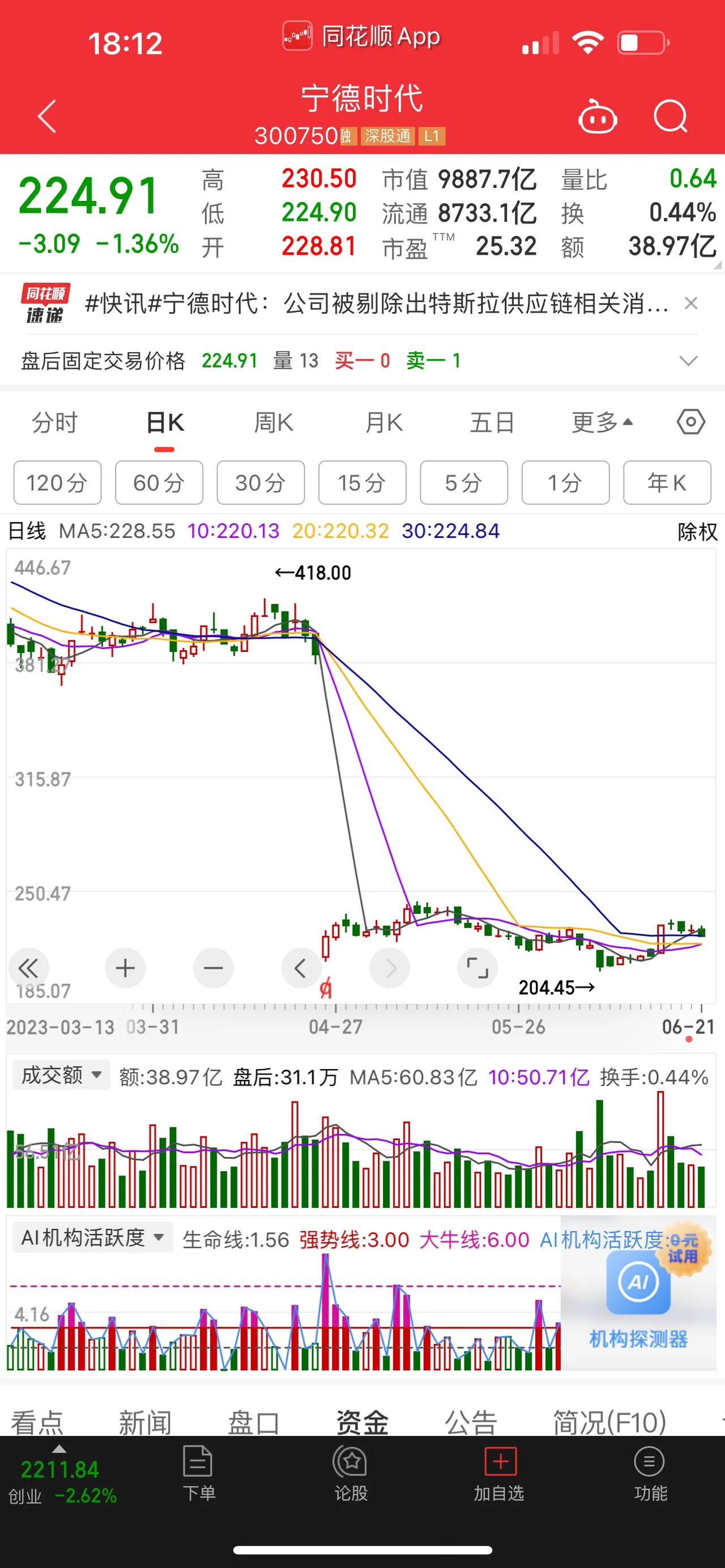Screen dimensions: 725x1568
Task: Open AI 机构探测器 promo
Action: (x=638, y=1294)
